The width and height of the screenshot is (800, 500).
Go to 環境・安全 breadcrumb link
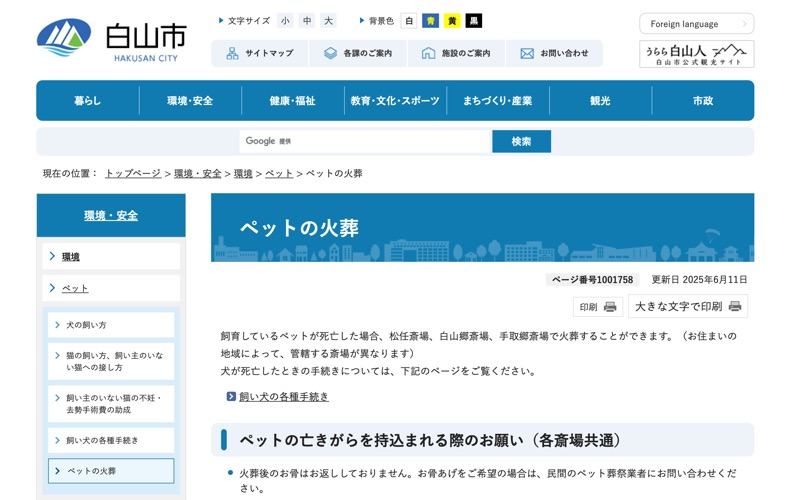[198, 173]
